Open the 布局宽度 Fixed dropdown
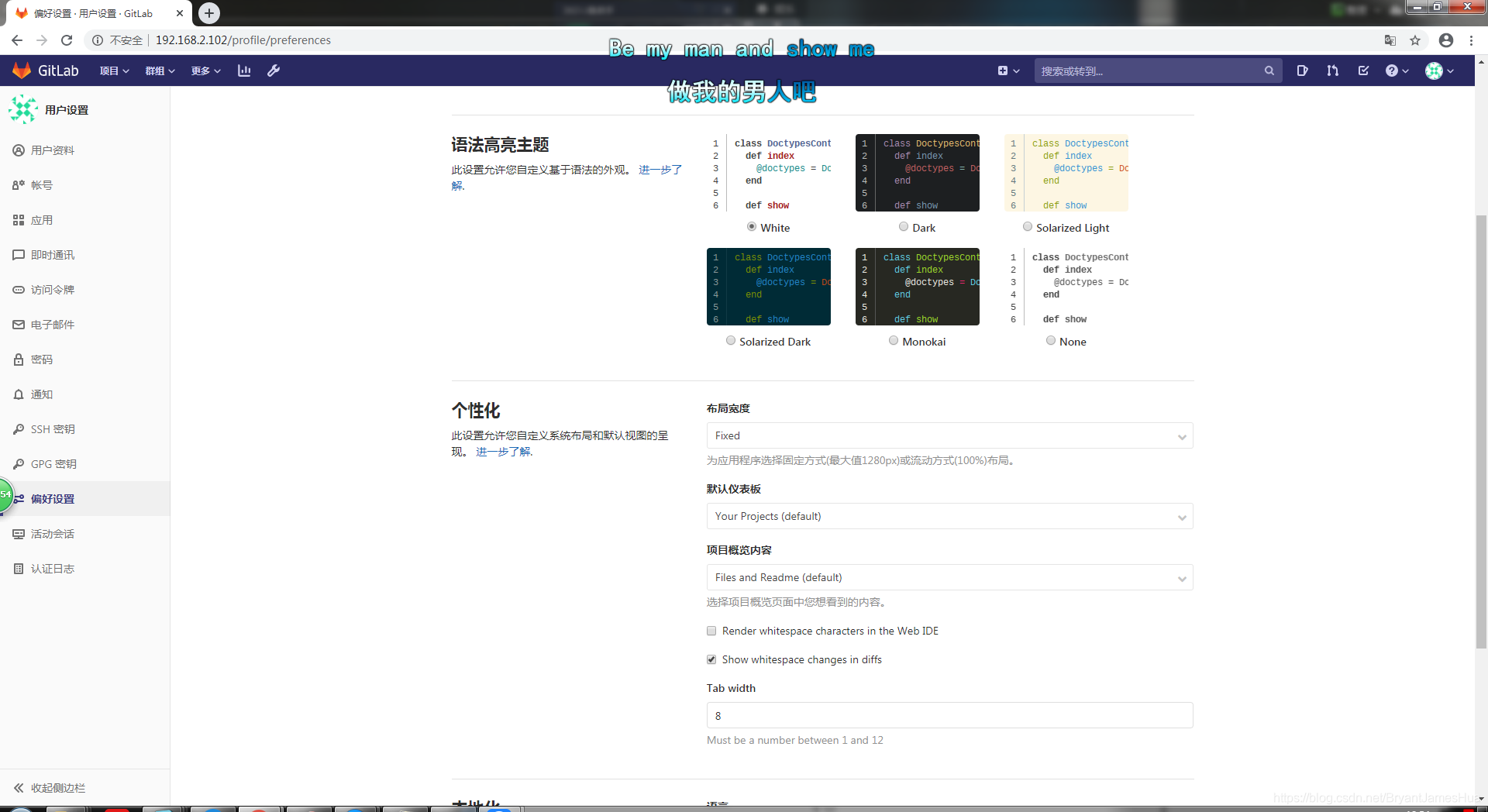1488x812 pixels. [x=949, y=435]
